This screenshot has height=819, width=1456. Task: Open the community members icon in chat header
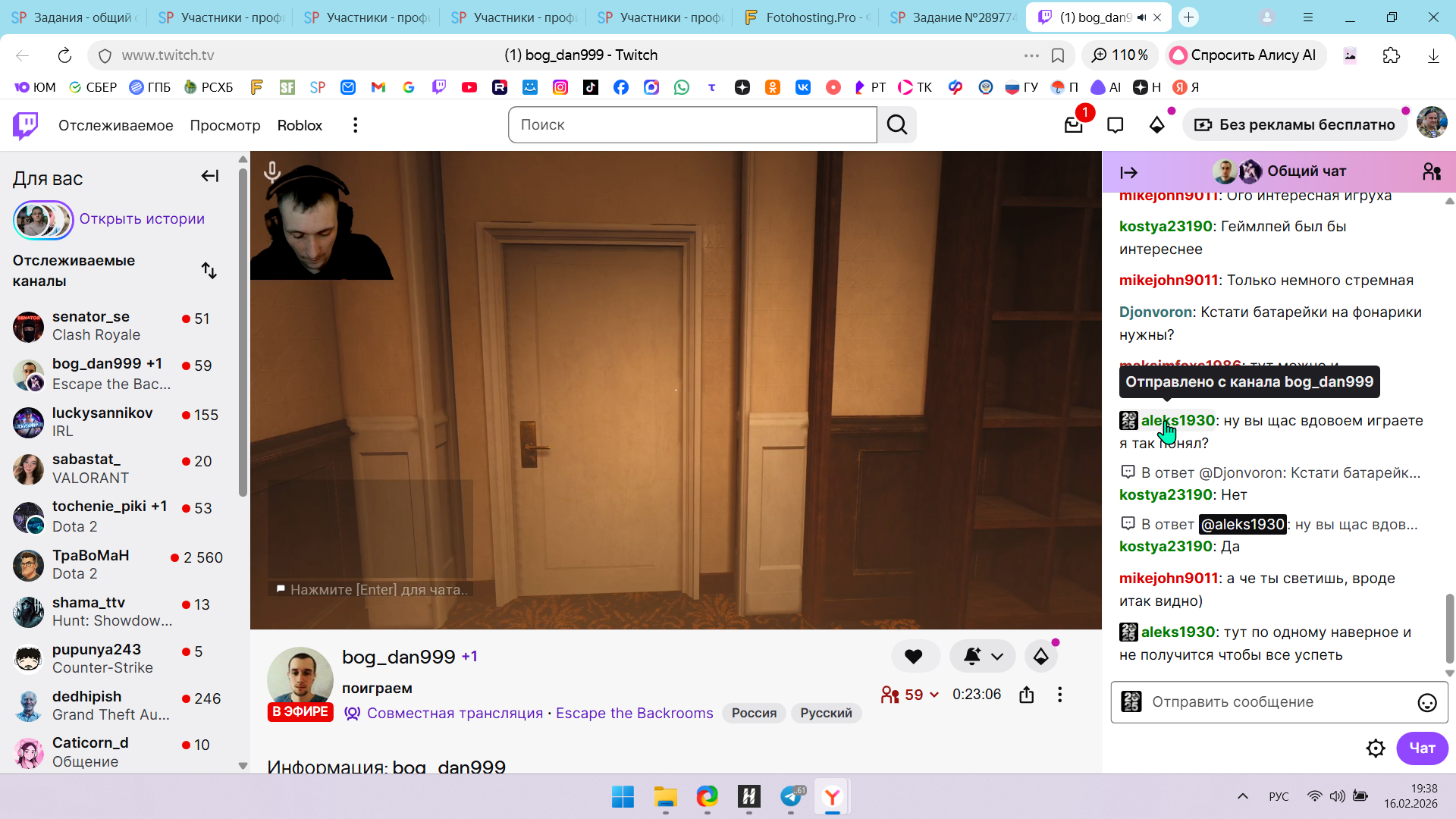(1431, 172)
